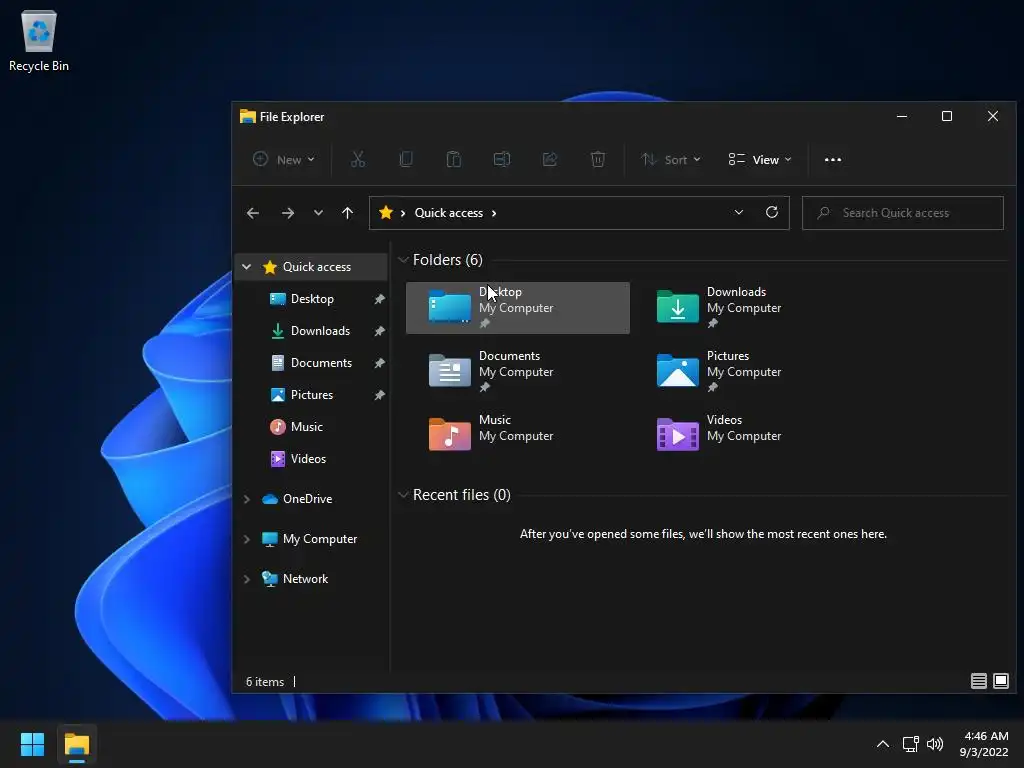
Task: Select the Documents folder tile
Action: tap(518, 372)
